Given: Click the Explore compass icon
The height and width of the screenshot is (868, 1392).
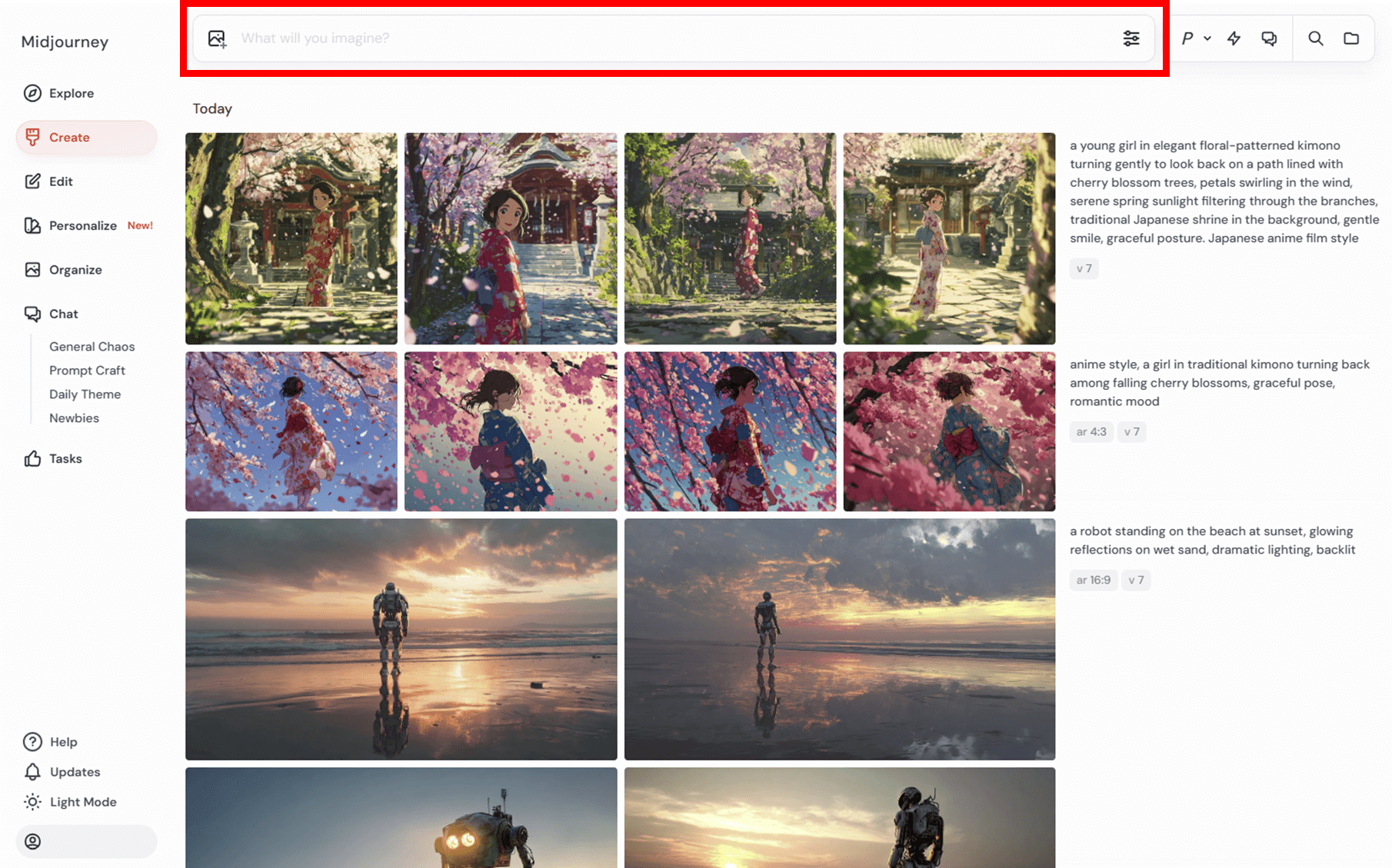Looking at the screenshot, I should pyautogui.click(x=32, y=93).
